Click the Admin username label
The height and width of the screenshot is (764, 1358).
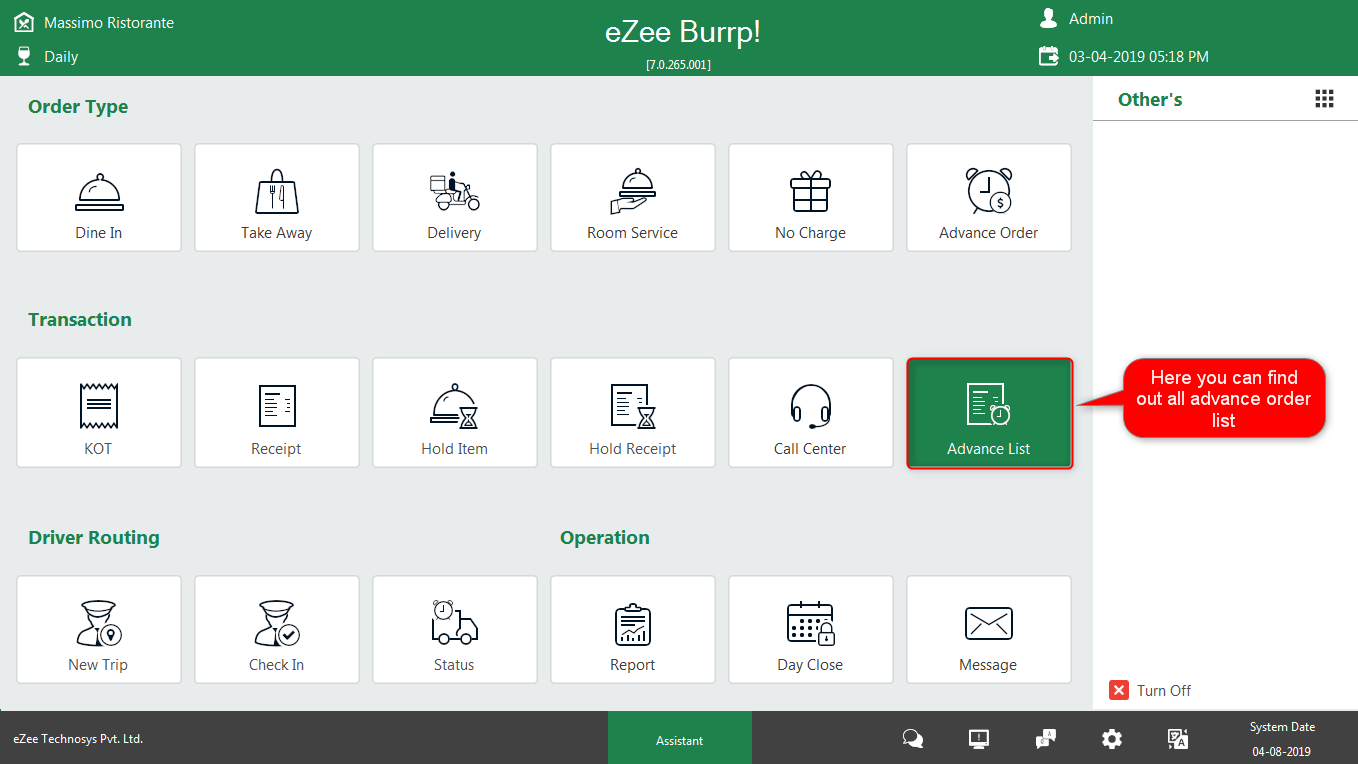click(1091, 19)
